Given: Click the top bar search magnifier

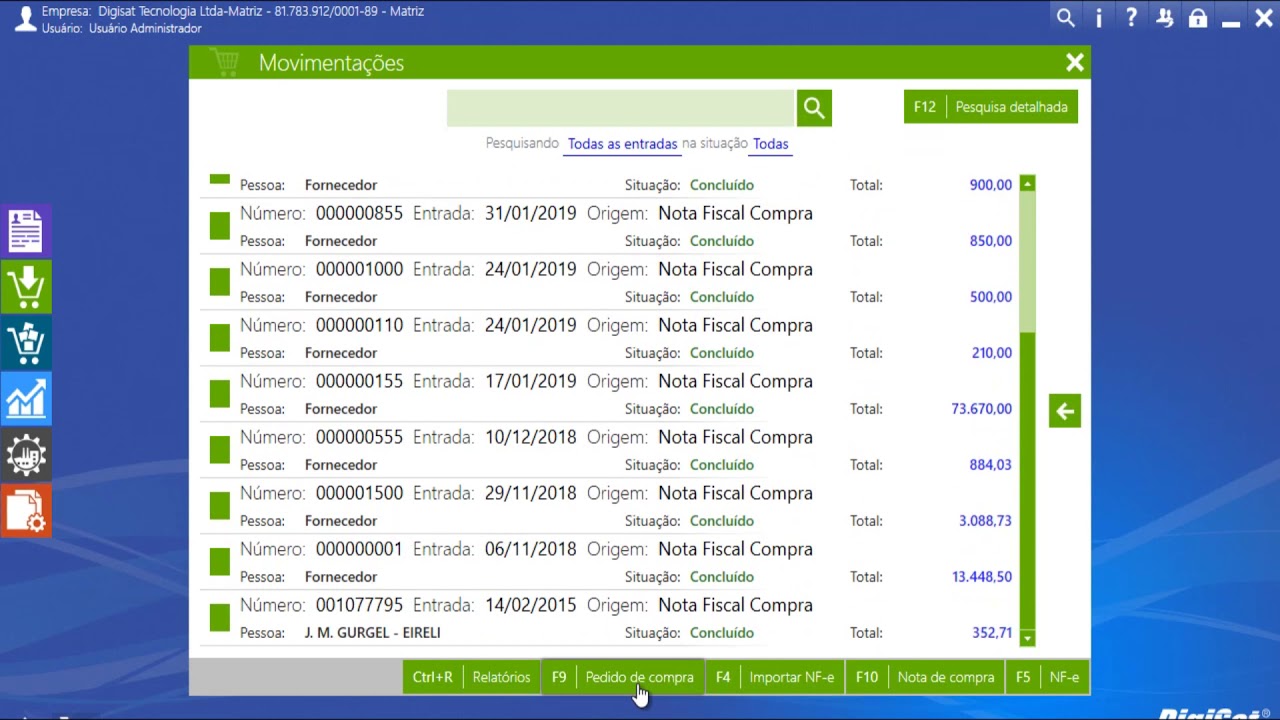Looking at the screenshot, I should coord(1066,18).
